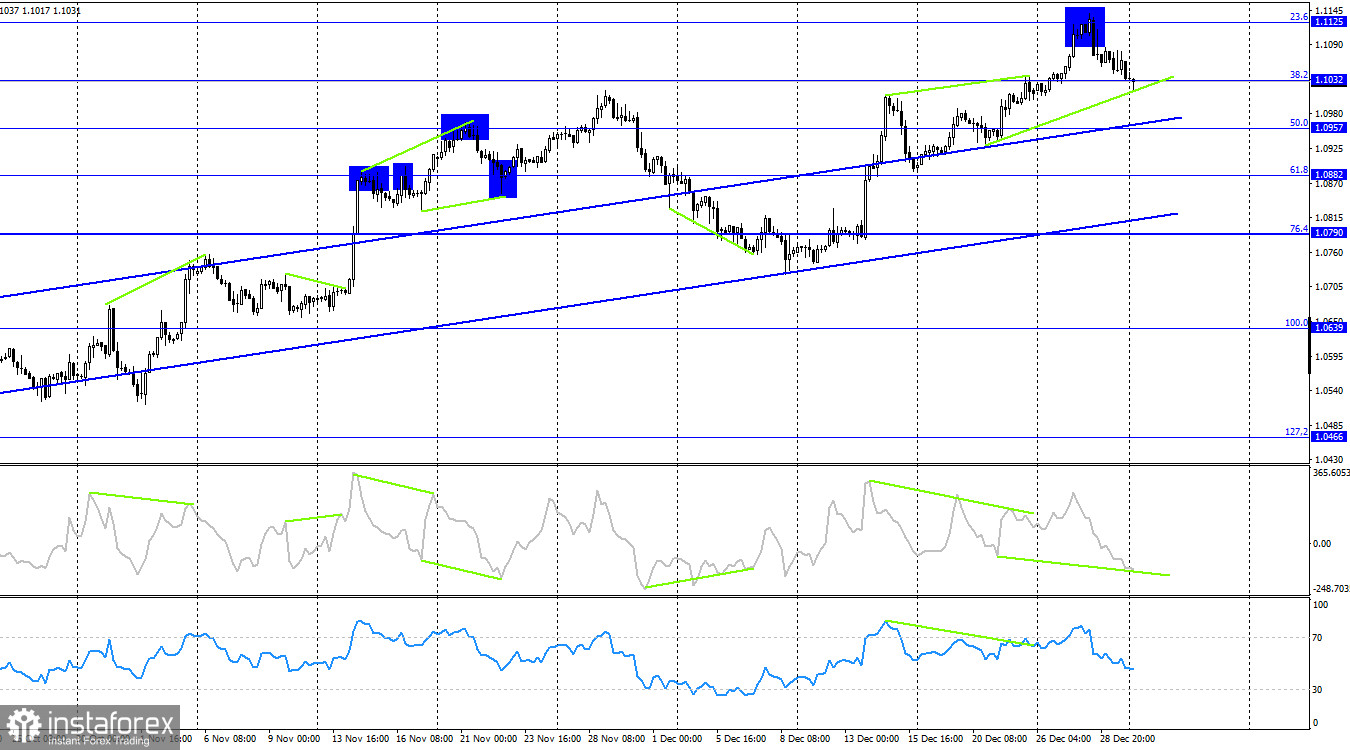This screenshot has height=750, width=1350.
Task: Click the 1.0705 price scale value
Action: [x=1330, y=287]
